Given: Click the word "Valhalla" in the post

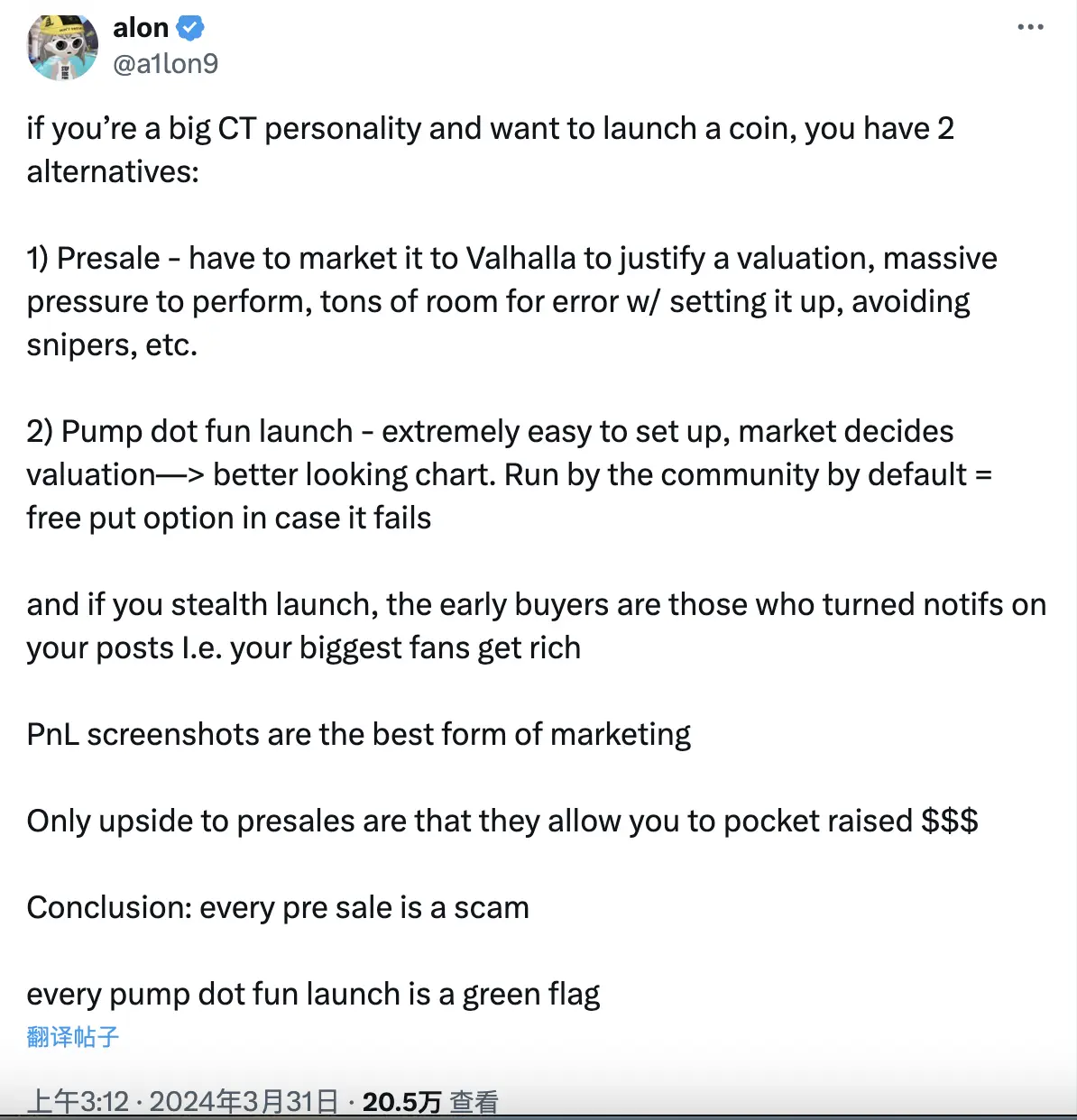Looking at the screenshot, I should [x=520, y=259].
